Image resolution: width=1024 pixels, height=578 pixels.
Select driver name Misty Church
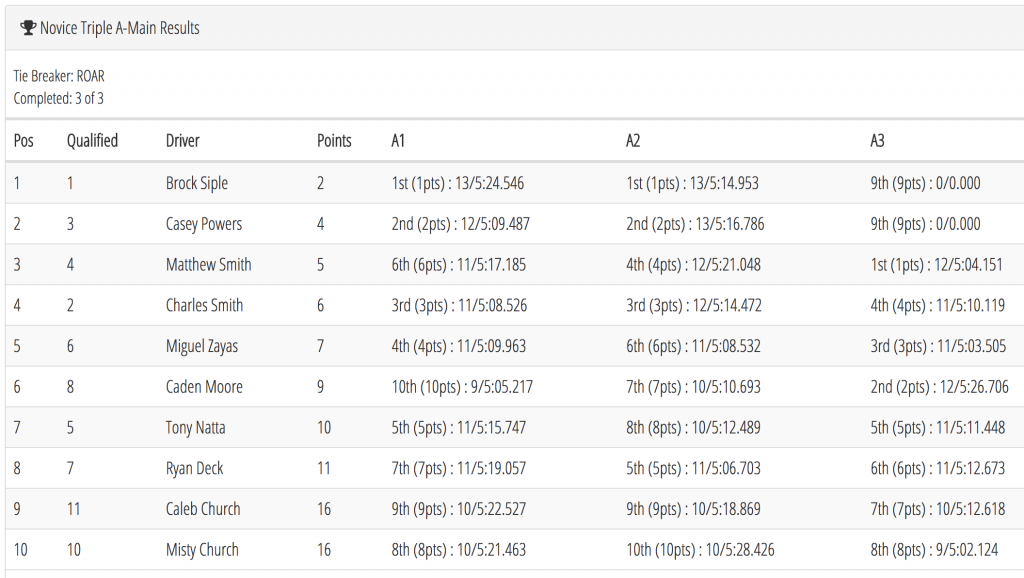pyautogui.click(x=202, y=550)
